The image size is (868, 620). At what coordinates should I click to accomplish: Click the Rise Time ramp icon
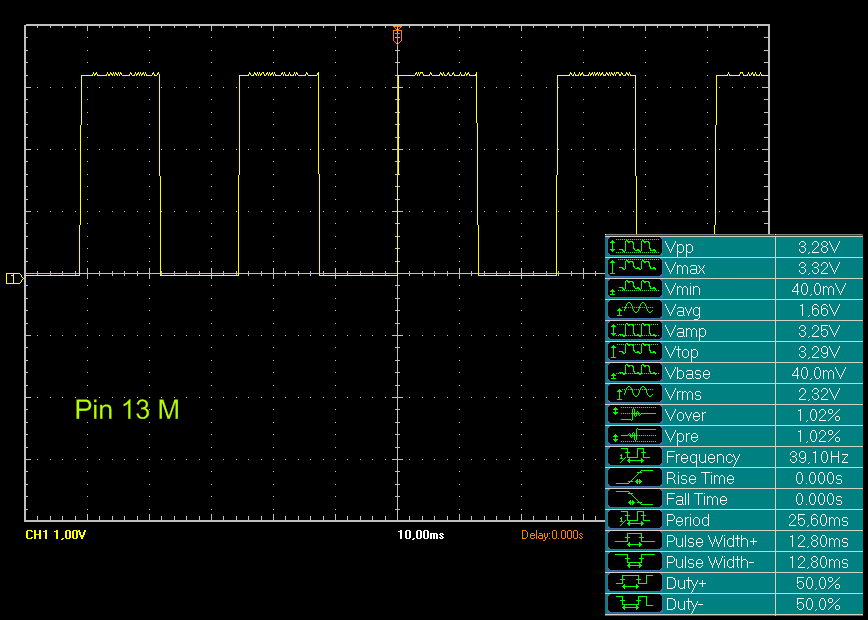634,478
